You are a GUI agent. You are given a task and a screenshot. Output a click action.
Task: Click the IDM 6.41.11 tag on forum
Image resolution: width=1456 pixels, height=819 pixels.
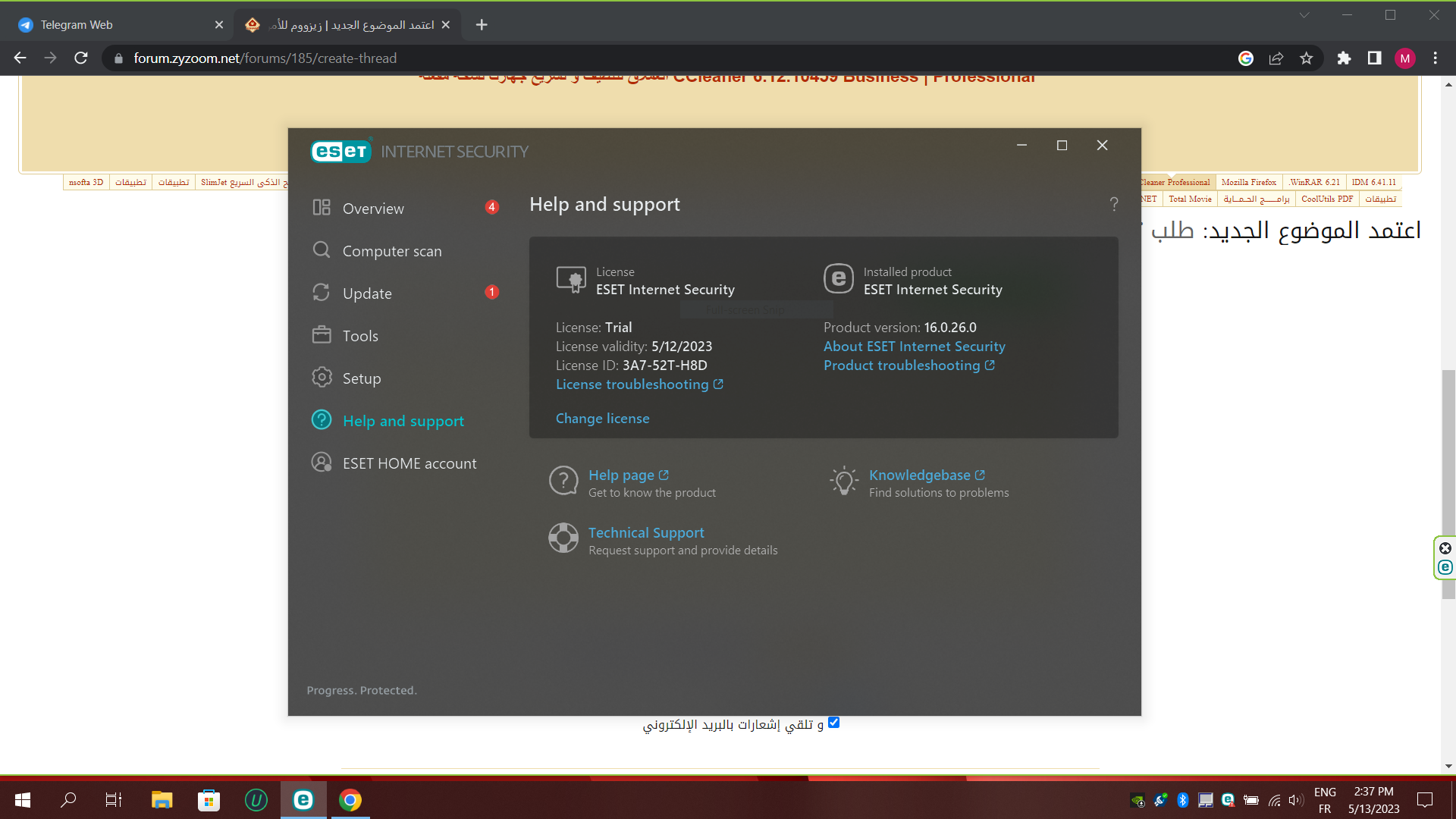(1373, 182)
